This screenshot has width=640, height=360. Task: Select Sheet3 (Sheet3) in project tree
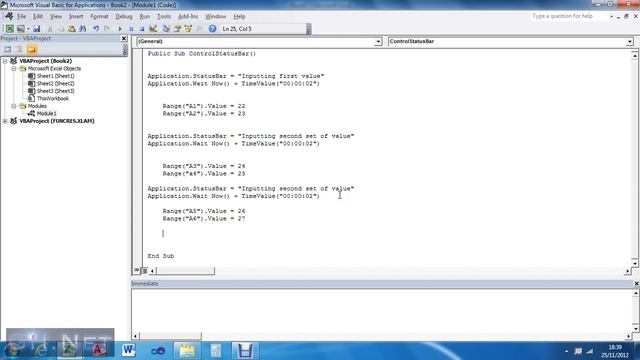pos(56,91)
